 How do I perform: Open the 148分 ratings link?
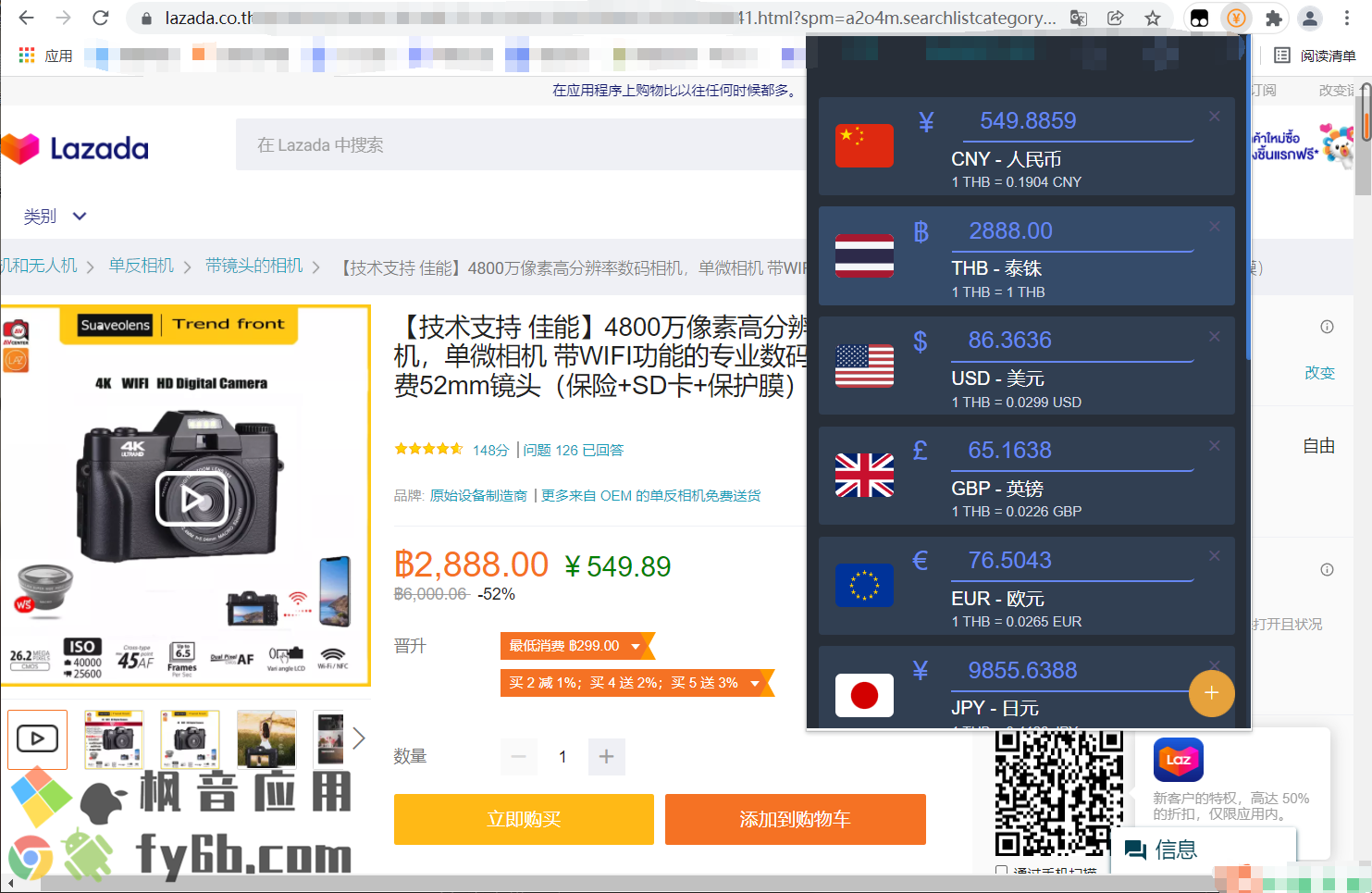pyautogui.click(x=490, y=450)
